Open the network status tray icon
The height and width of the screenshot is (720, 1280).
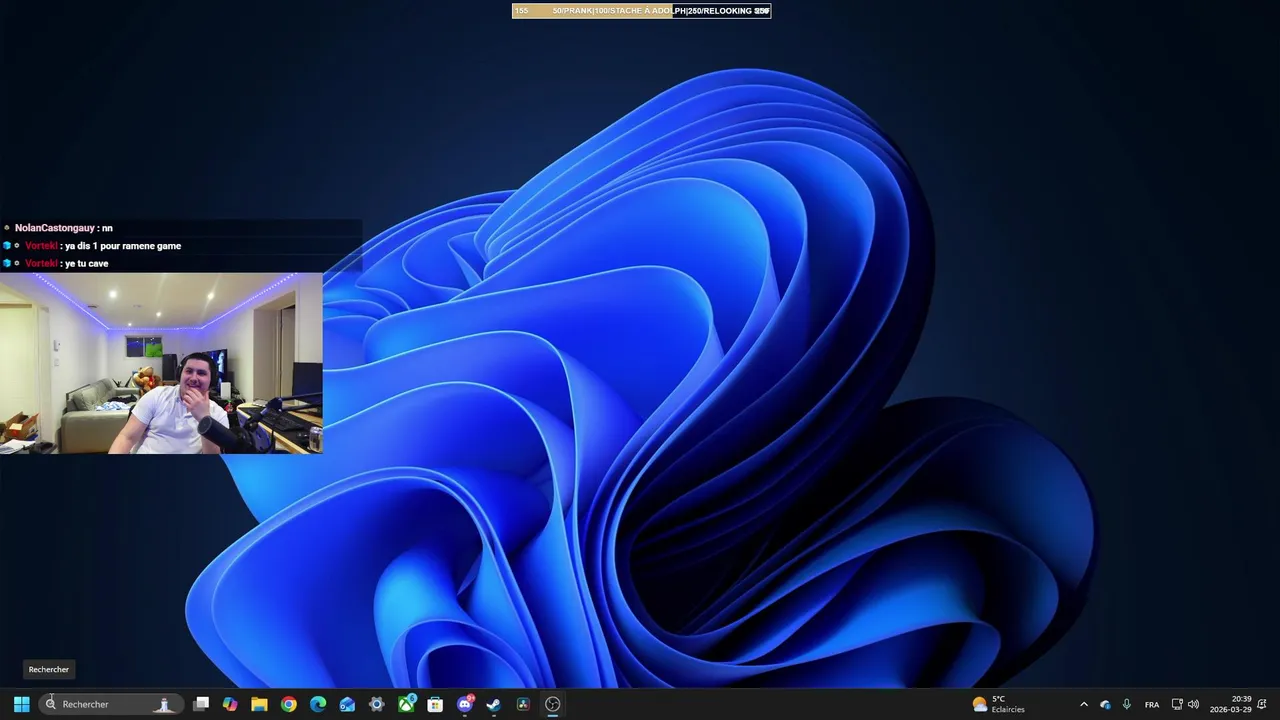pyautogui.click(x=1177, y=704)
